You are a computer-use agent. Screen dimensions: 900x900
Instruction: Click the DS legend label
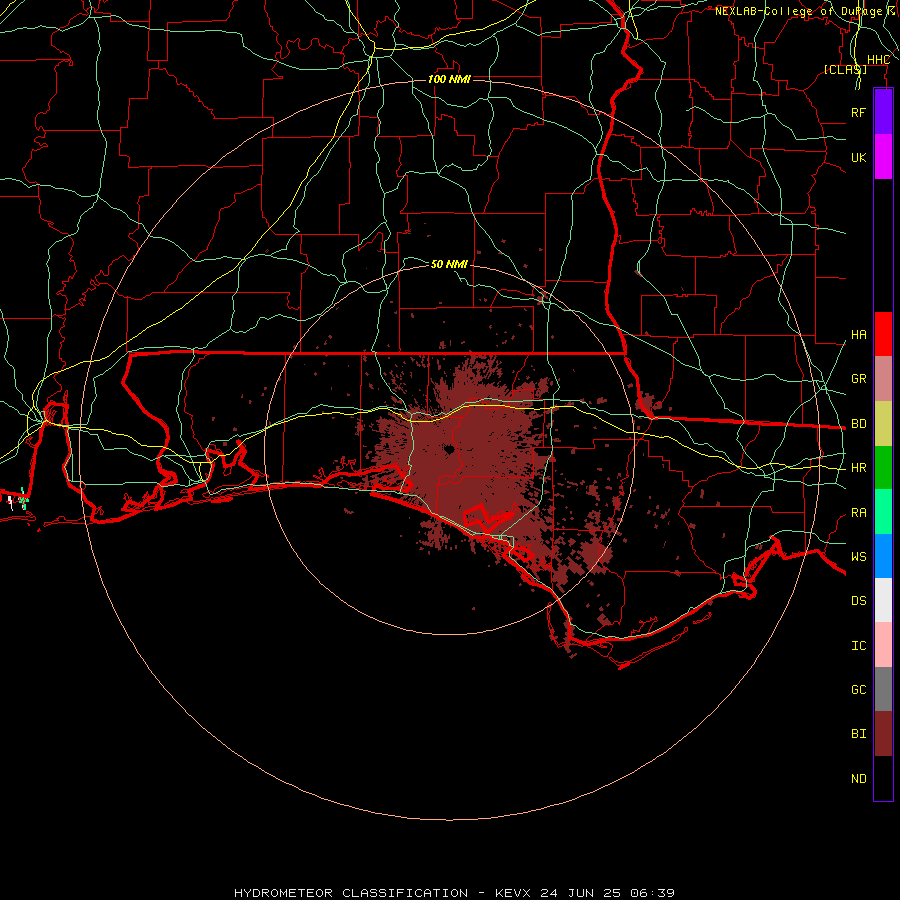pos(858,601)
